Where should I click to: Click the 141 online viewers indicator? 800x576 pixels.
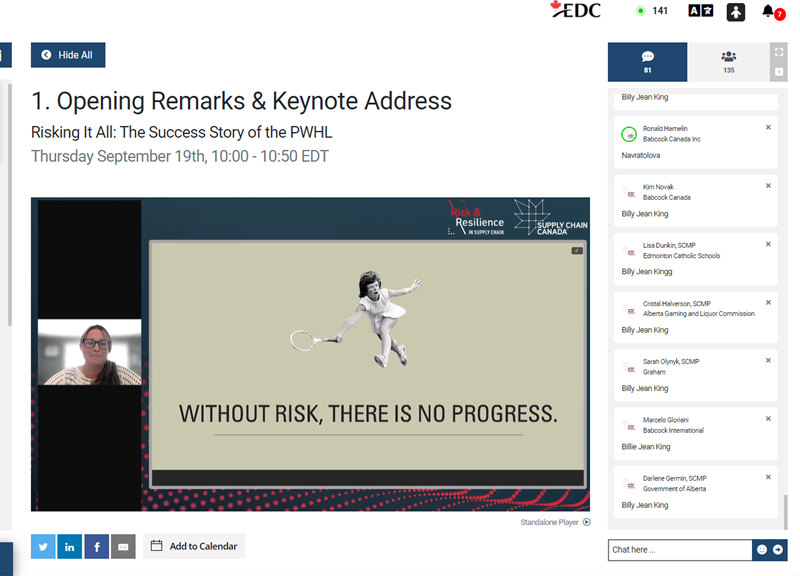[653, 11]
